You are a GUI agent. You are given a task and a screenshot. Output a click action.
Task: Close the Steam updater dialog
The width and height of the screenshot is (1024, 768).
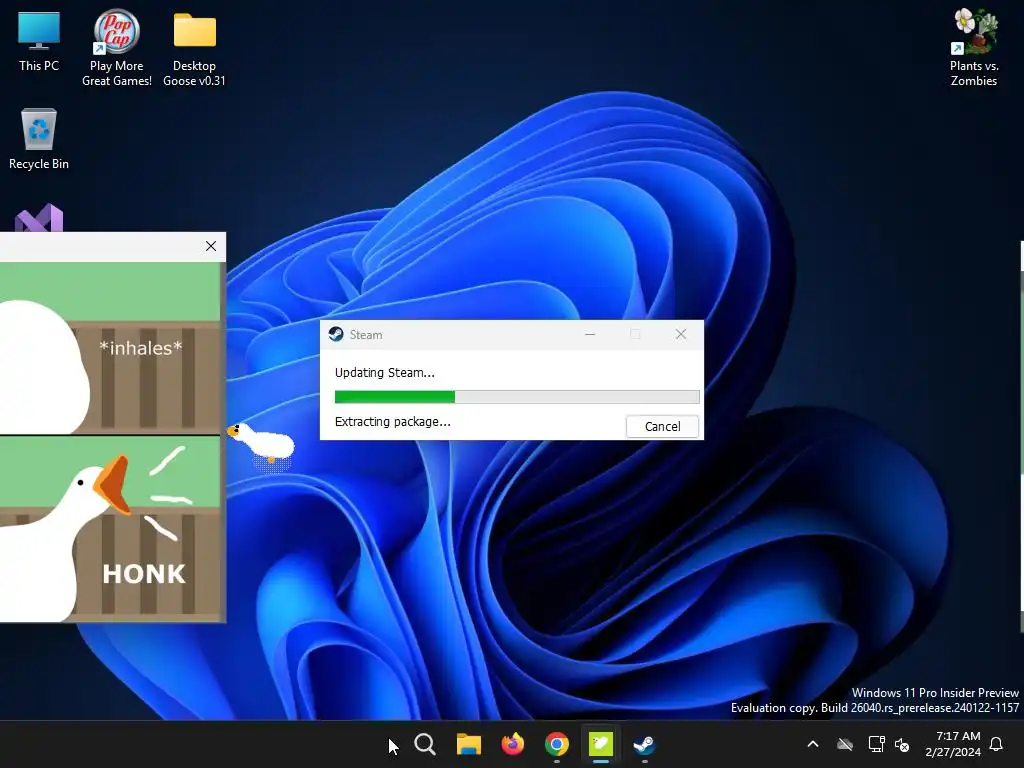[x=680, y=334]
